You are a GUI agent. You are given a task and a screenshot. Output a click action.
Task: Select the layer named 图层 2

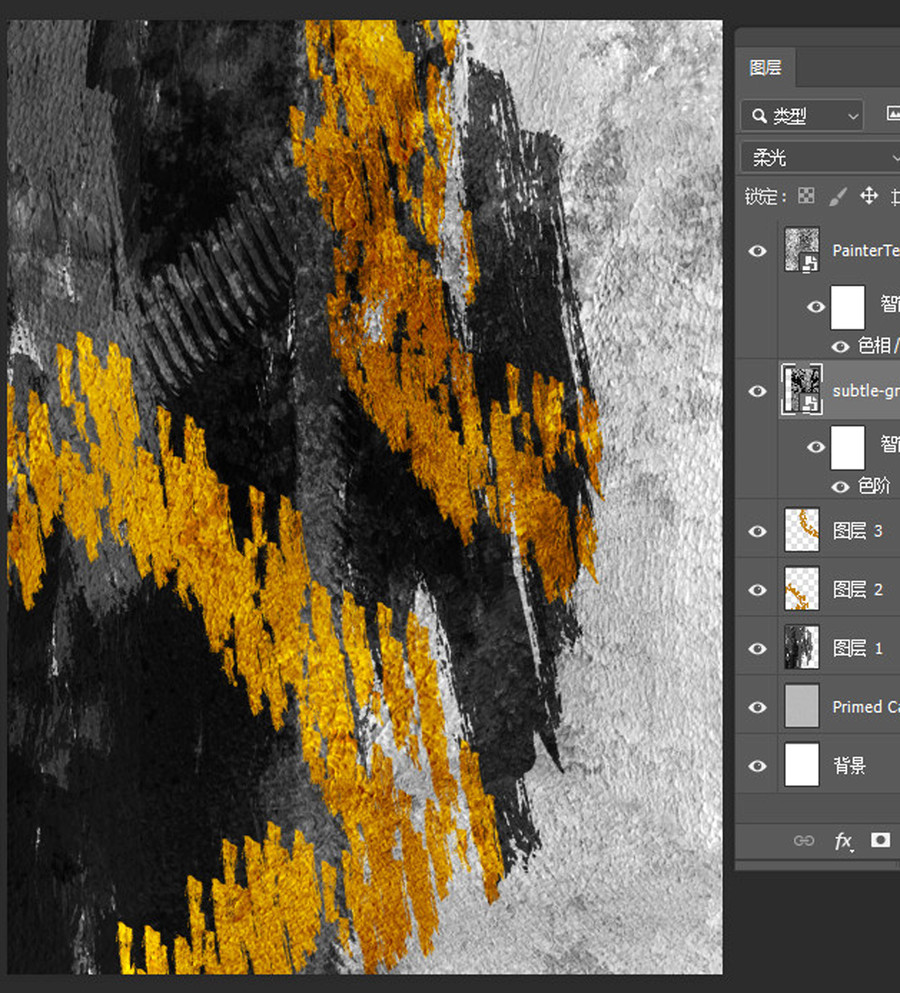pyautogui.click(x=858, y=590)
